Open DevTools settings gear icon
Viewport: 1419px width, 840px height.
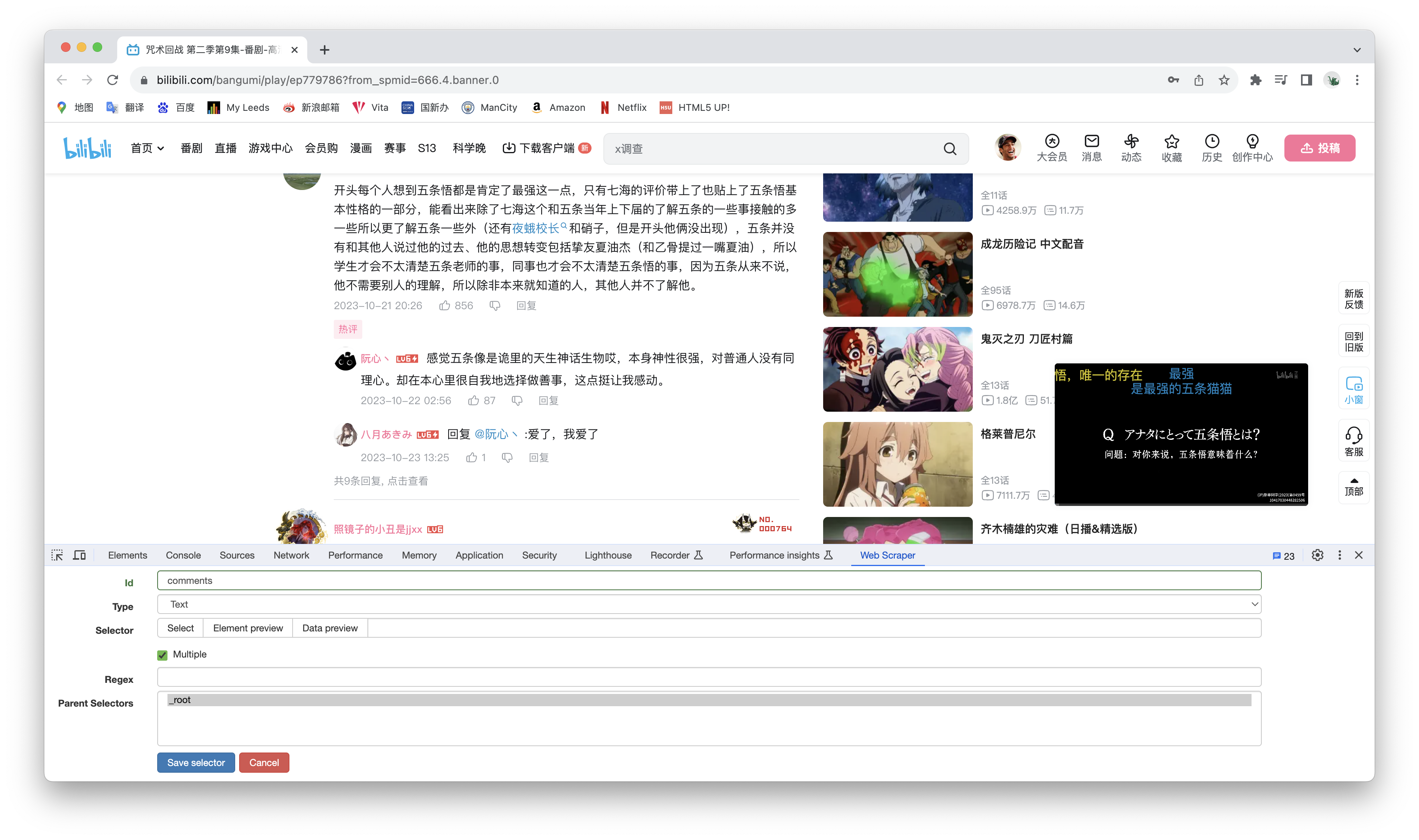1317,555
